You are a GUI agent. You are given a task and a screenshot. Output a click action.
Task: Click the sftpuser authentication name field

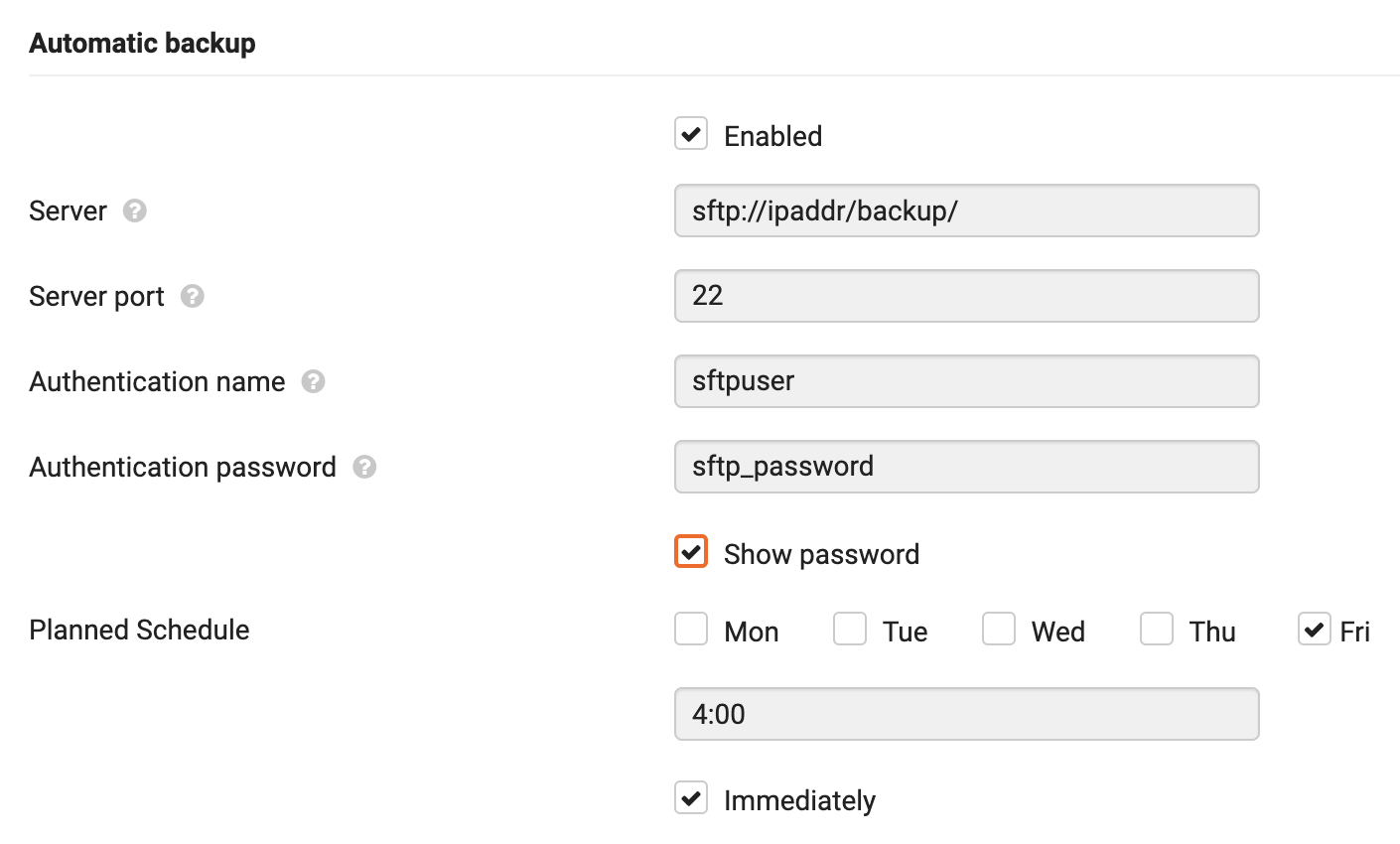pos(966,381)
